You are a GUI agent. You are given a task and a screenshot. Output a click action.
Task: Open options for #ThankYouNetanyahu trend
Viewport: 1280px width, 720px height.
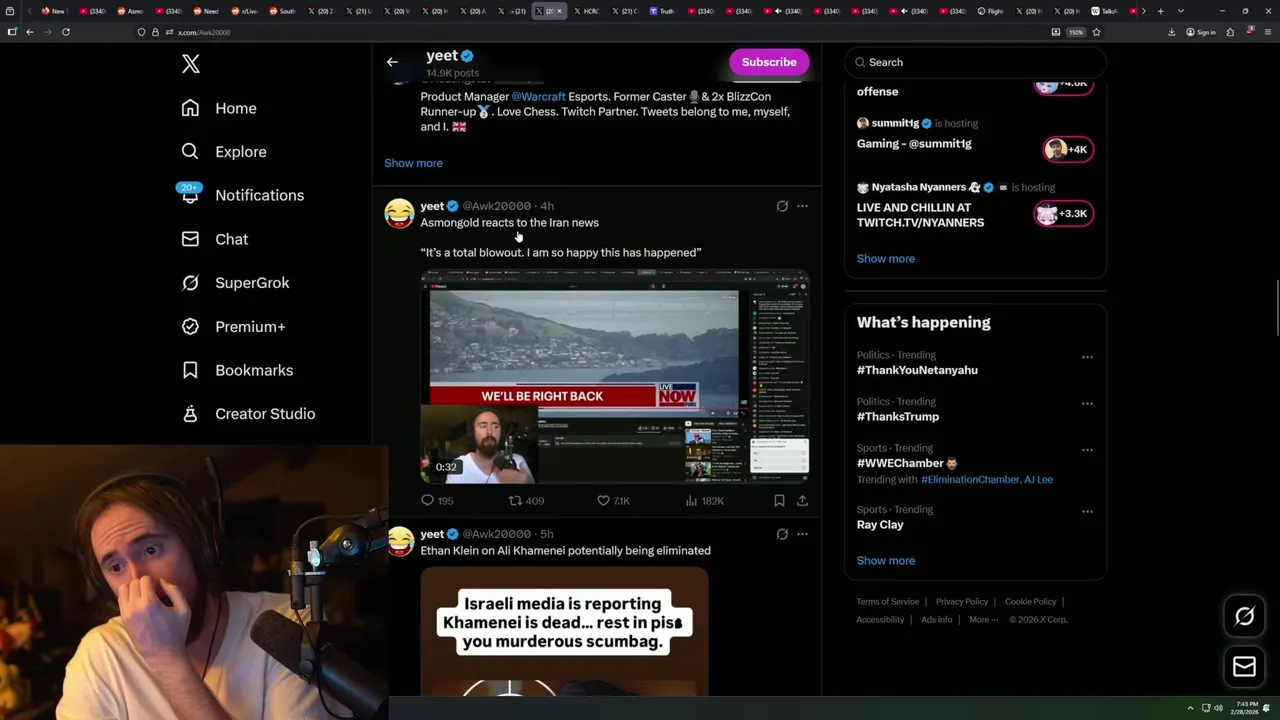pyautogui.click(x=1087, y=357)
